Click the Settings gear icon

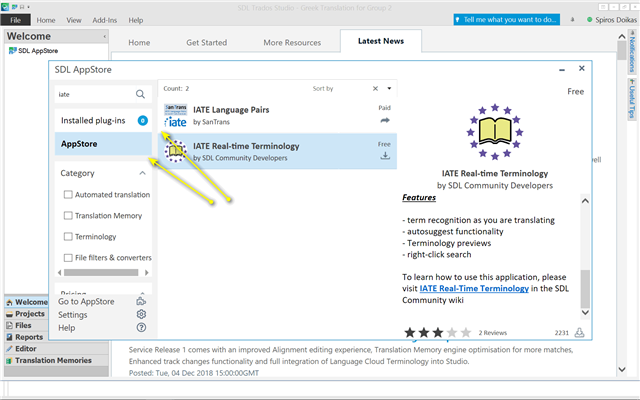click(141, 314)
